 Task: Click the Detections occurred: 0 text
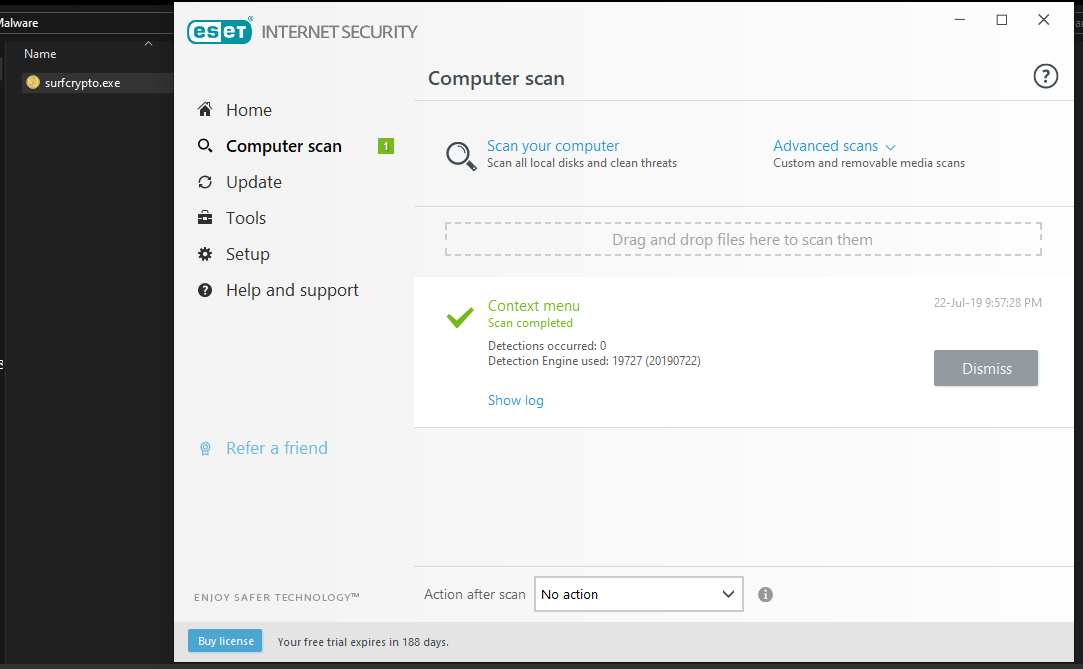[547, 345]
